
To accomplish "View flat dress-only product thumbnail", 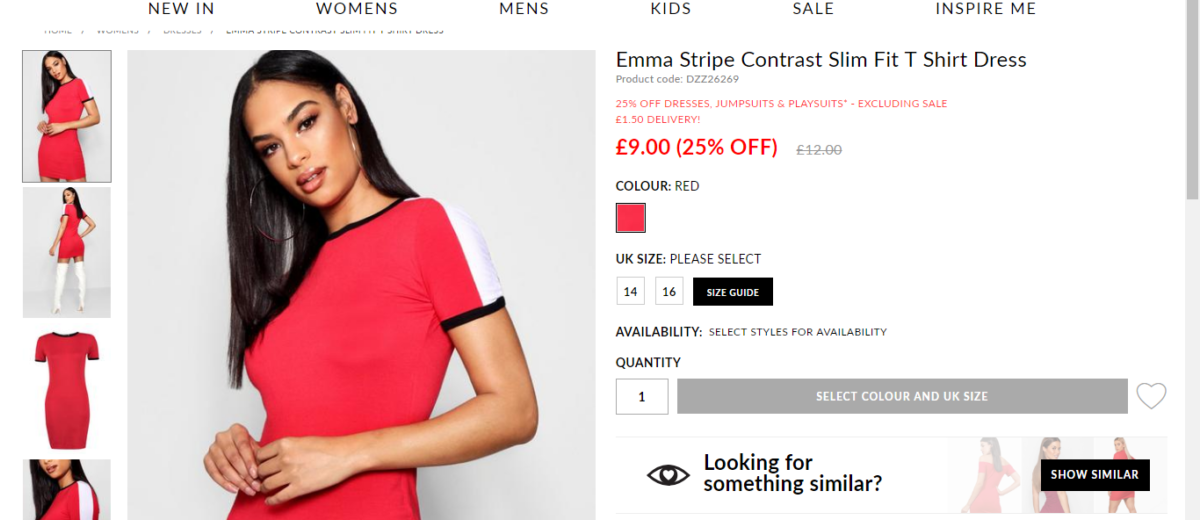I will pos(67,389).
